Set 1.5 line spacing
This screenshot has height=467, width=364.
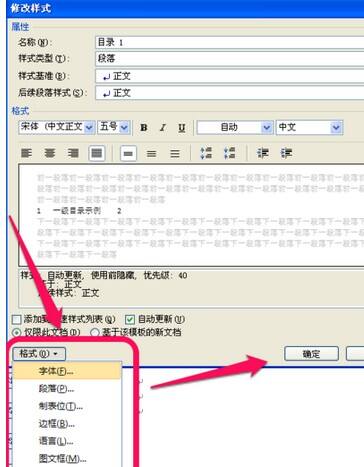(x=152, y=153)
